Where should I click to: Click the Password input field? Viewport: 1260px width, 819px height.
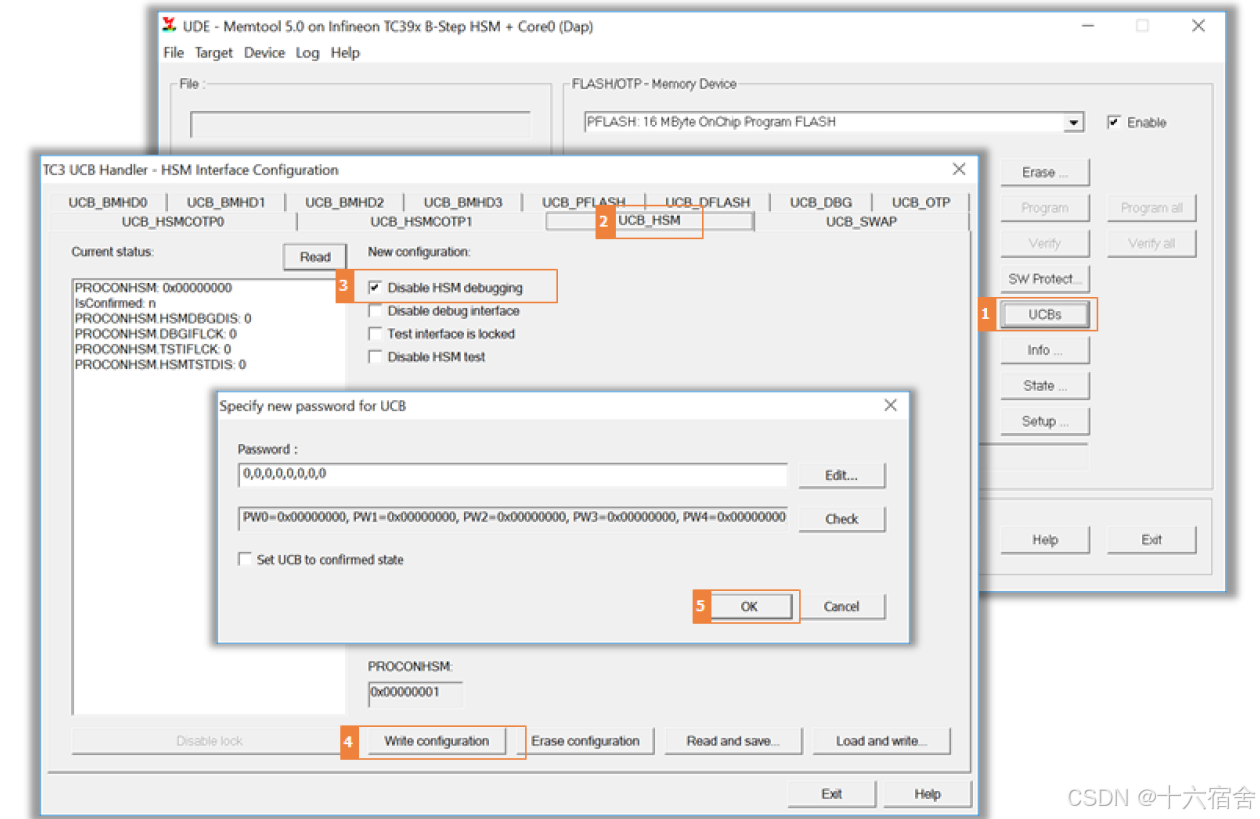[x=513, y=474]
